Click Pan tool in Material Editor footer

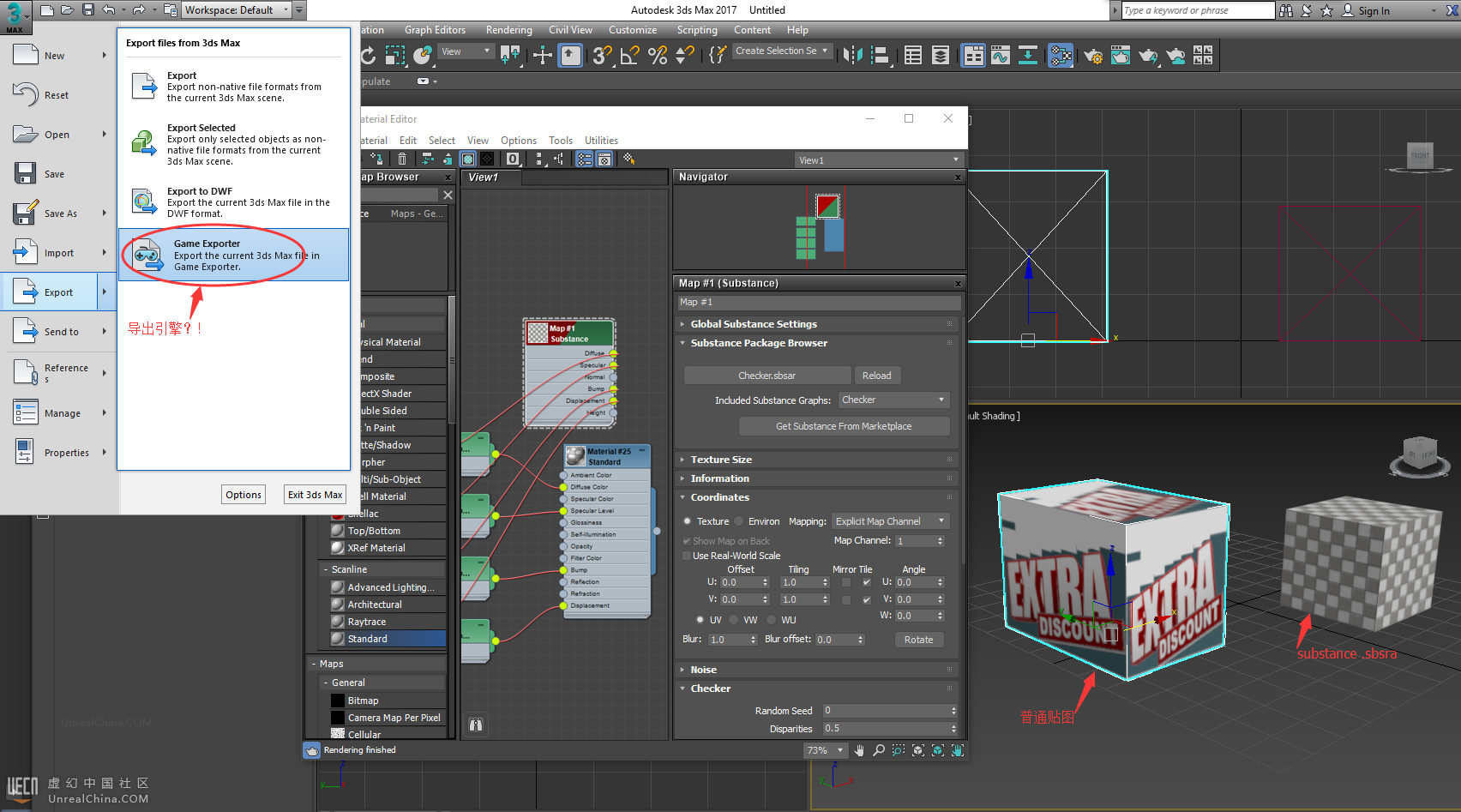click(859, 750)
